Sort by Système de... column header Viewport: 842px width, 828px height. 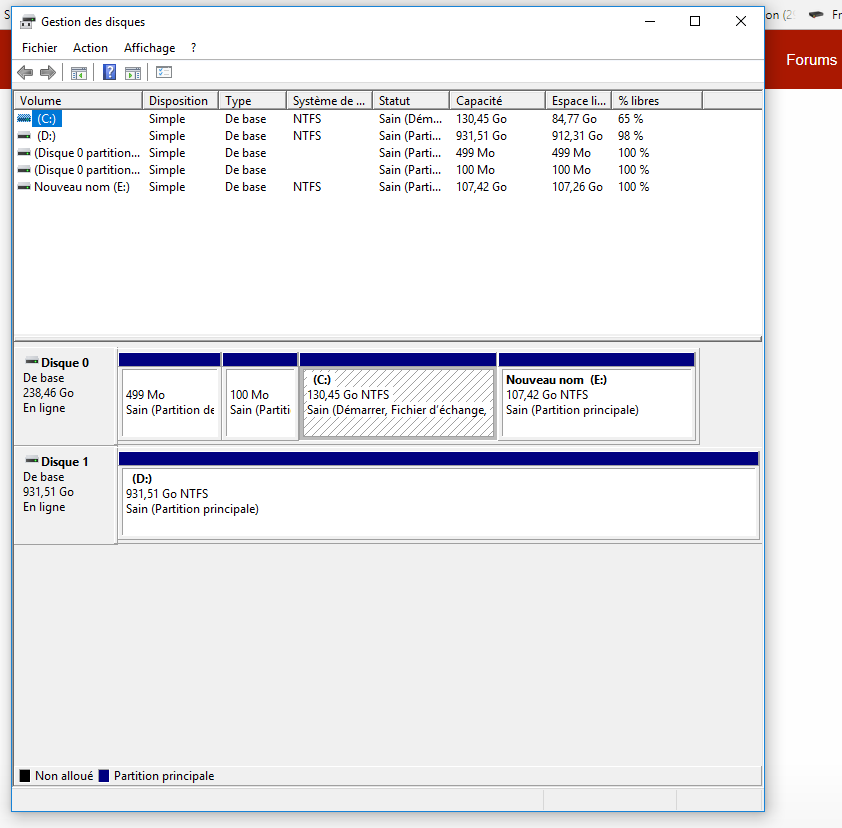[330, 100]
